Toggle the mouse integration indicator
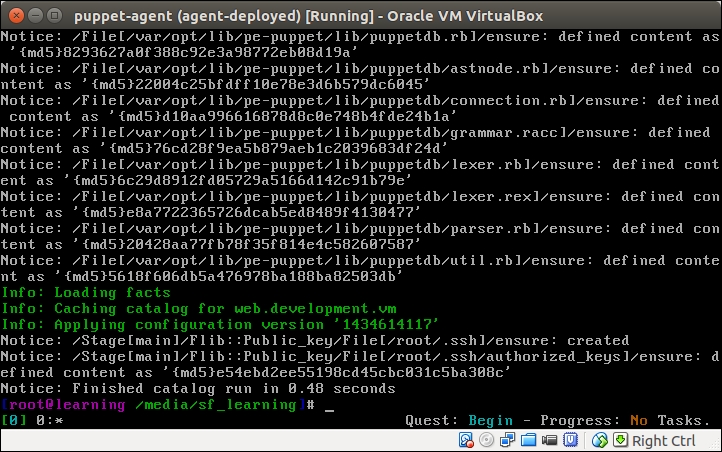722x452 pixels. (599, 440)
